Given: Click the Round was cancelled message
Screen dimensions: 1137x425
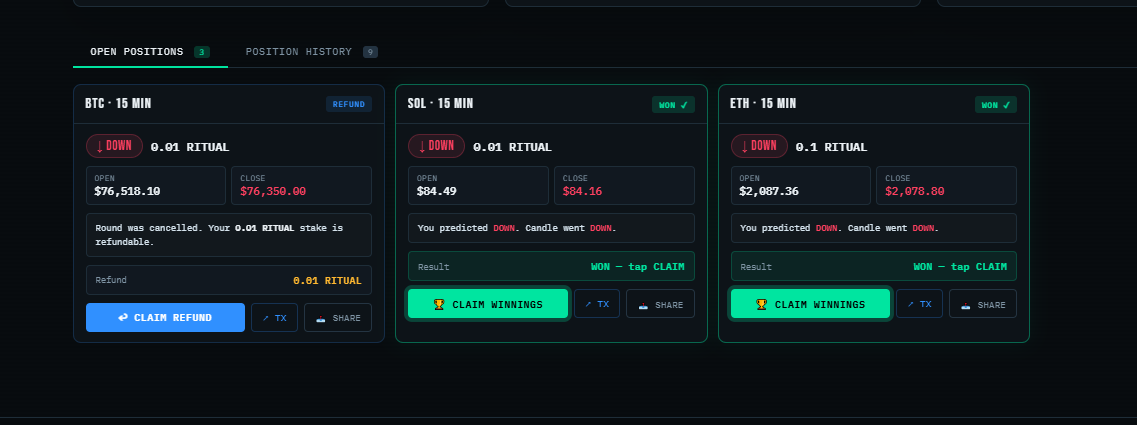Looking at the screenshot, I should pyautogui.click(x=229, y=235).
